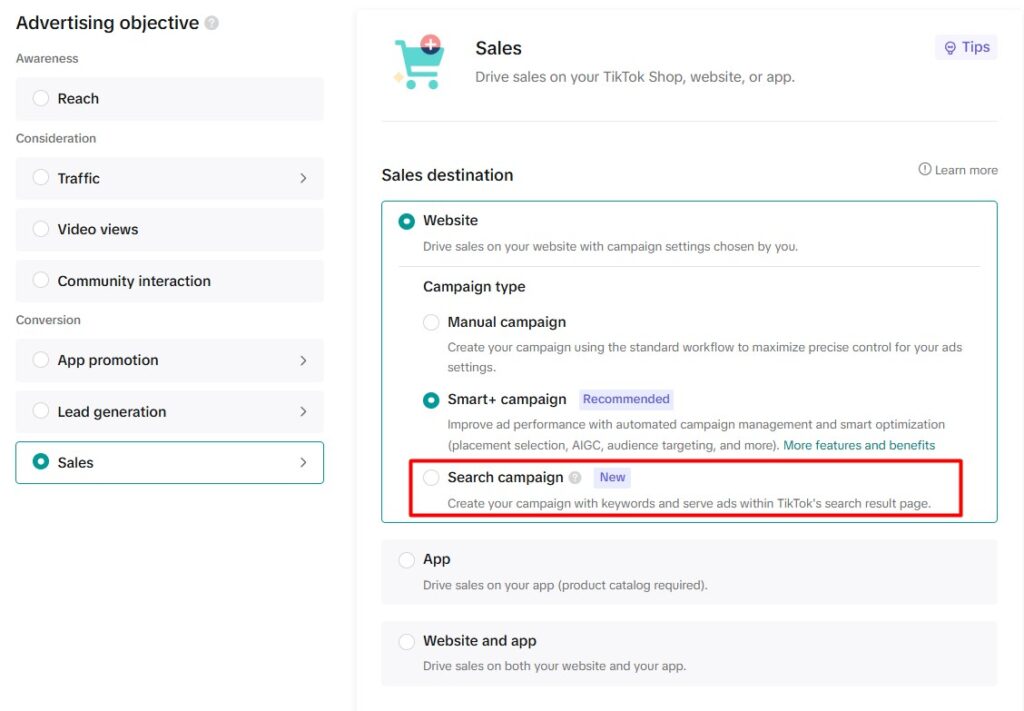Click the Website destination radio button
Viewport: 1024px width, 711px height.
[407, 221]
